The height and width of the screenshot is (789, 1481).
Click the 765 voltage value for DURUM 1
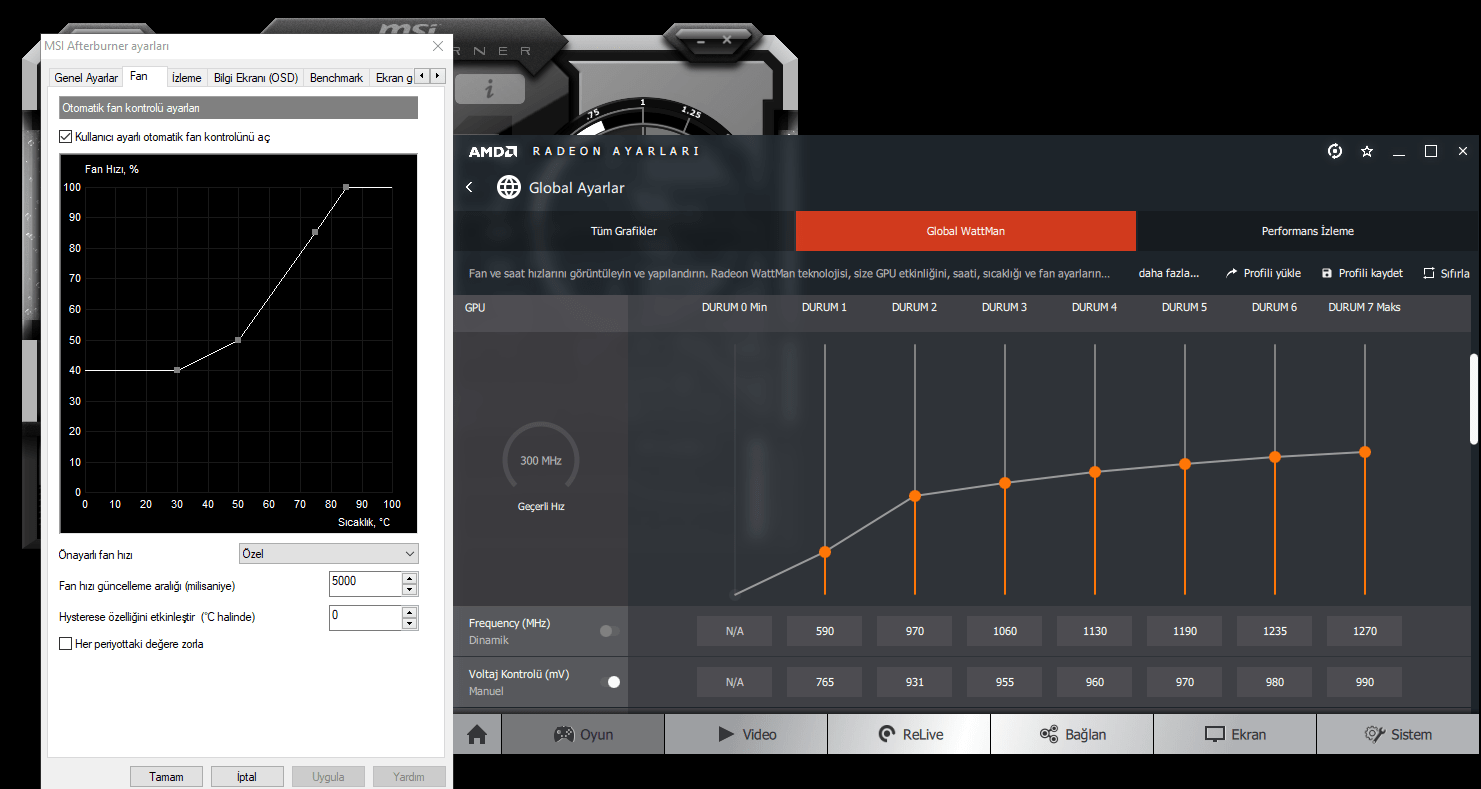coord(825,682)
